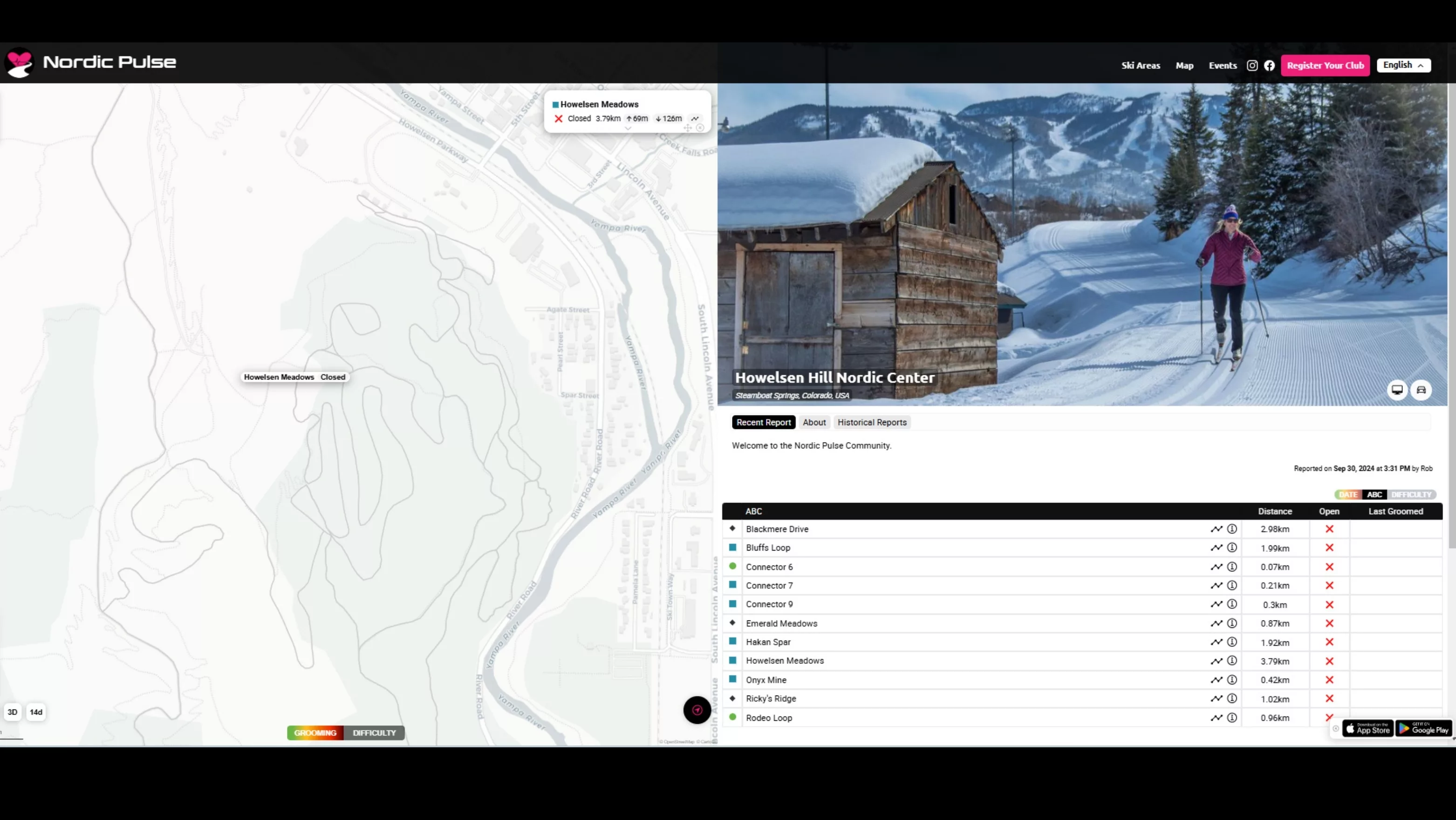
Task: Open Events in navigation
Action: [1223, 66]
